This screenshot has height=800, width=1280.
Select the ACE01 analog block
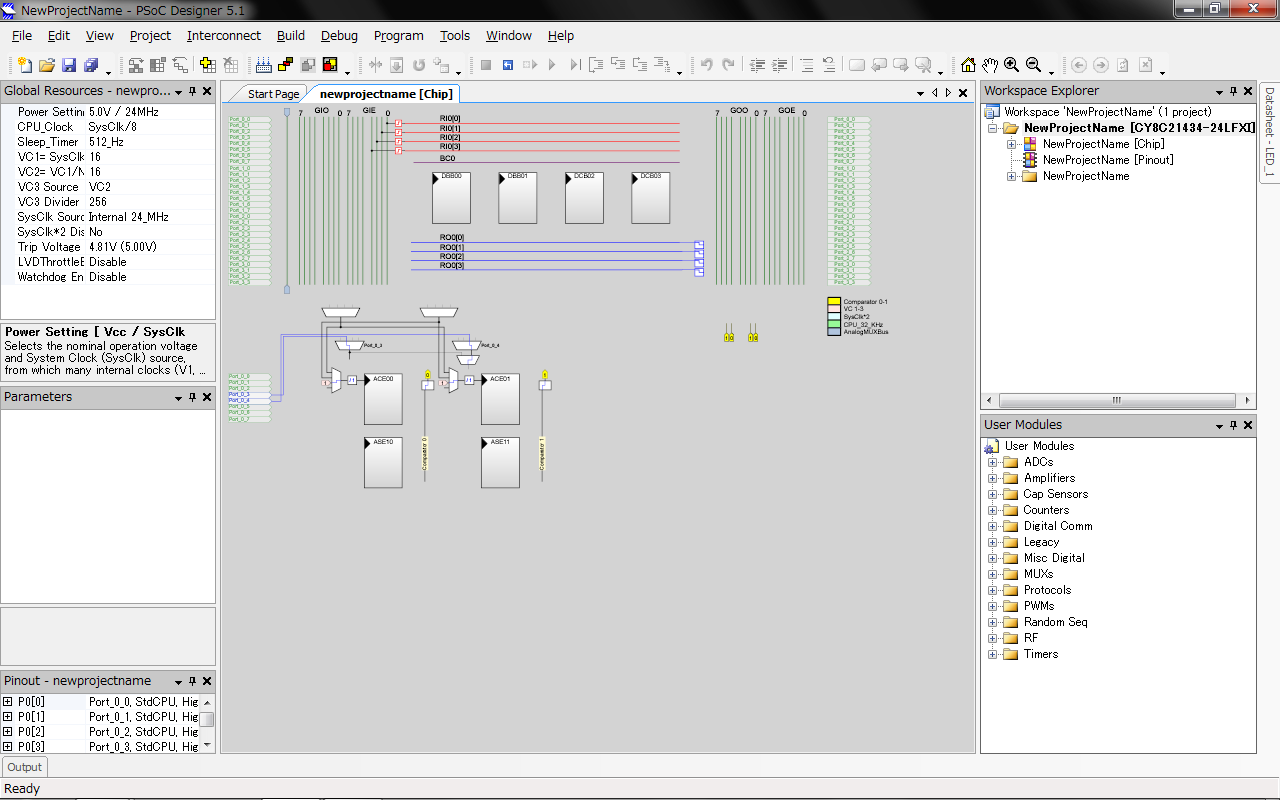pyautogui.click(x=500, y=399)
